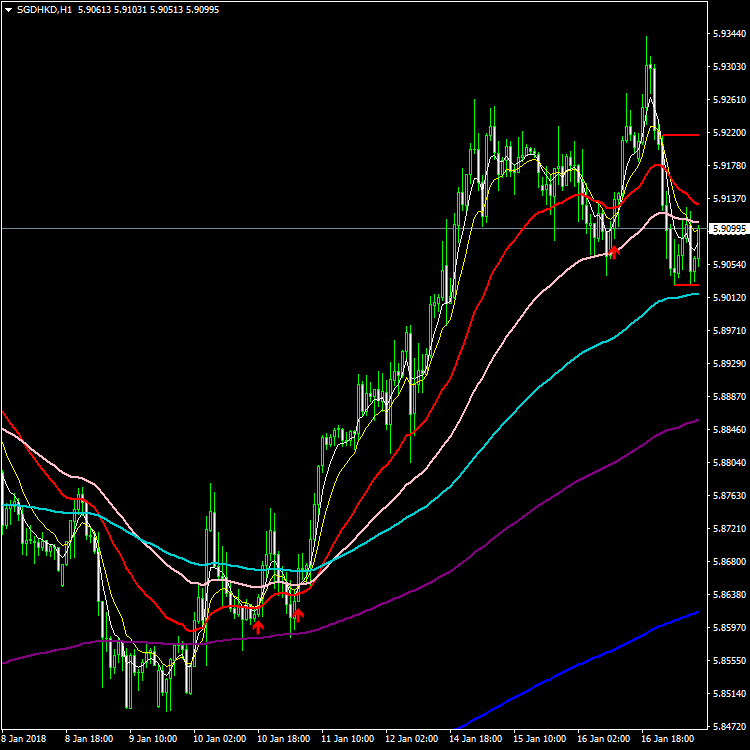Click the high price value 5.91031
The image size is (750, 750).
[130, 10]
